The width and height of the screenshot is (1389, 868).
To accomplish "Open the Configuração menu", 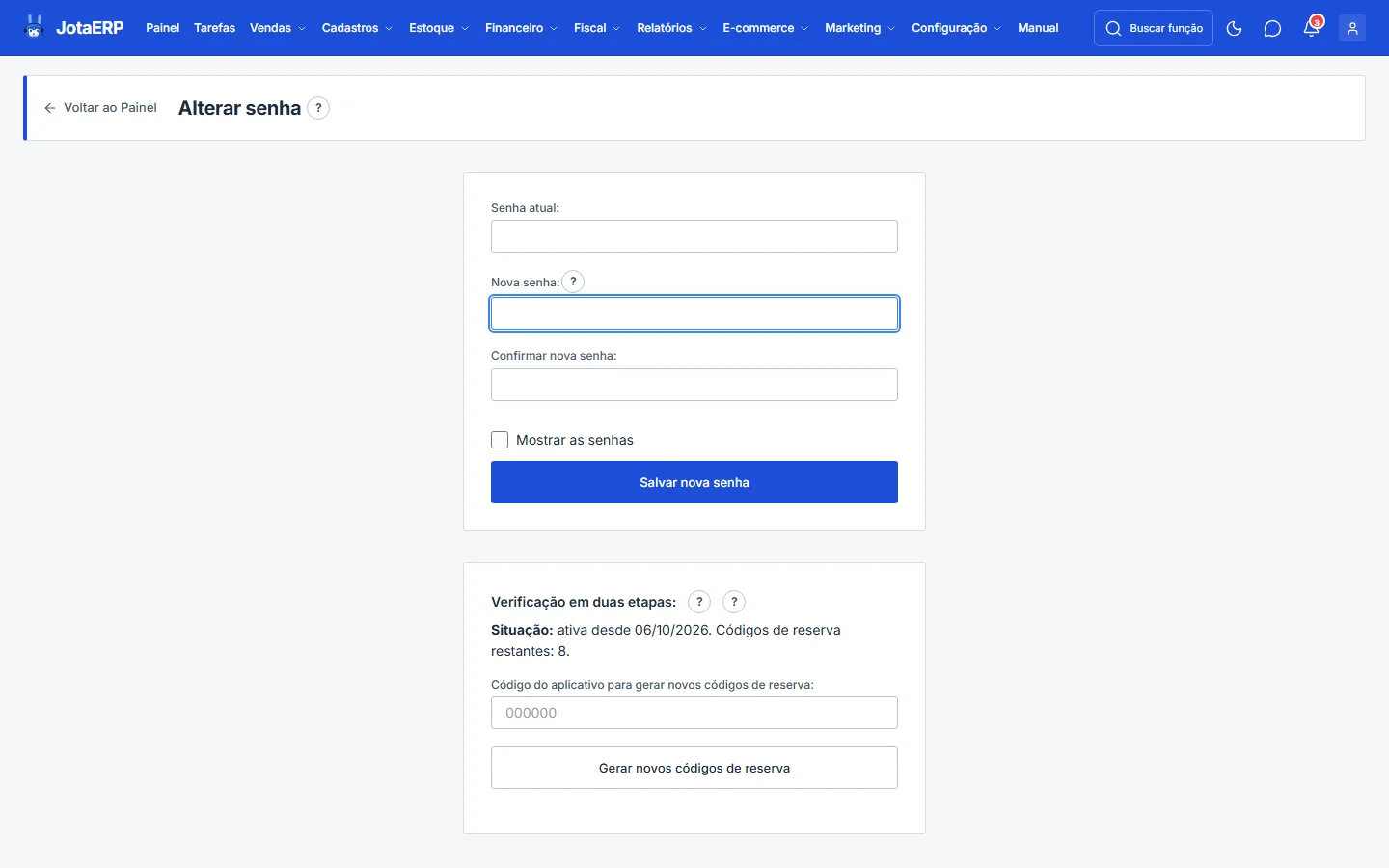I will 956,28.
